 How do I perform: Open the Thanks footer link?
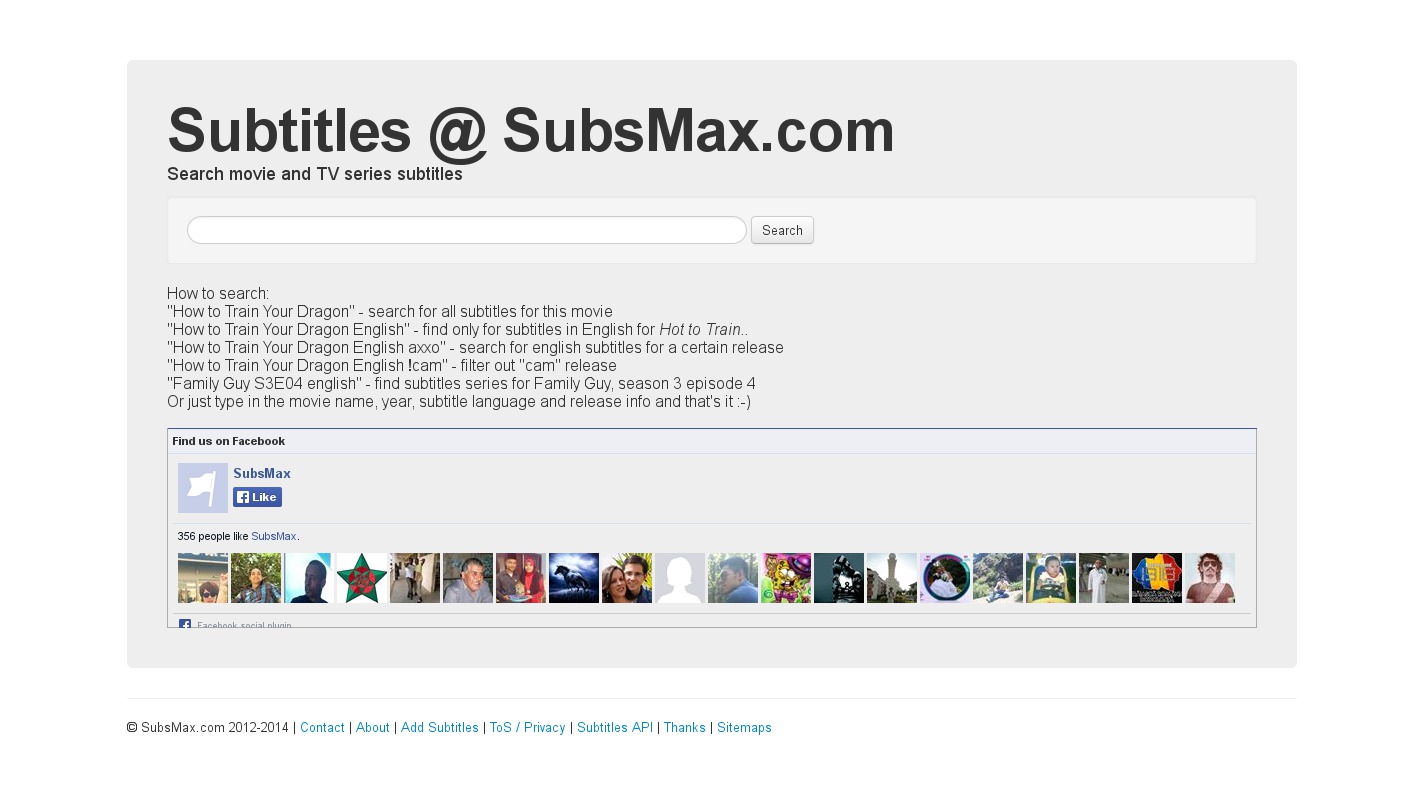pyautogui.click(x=685, y=728)
